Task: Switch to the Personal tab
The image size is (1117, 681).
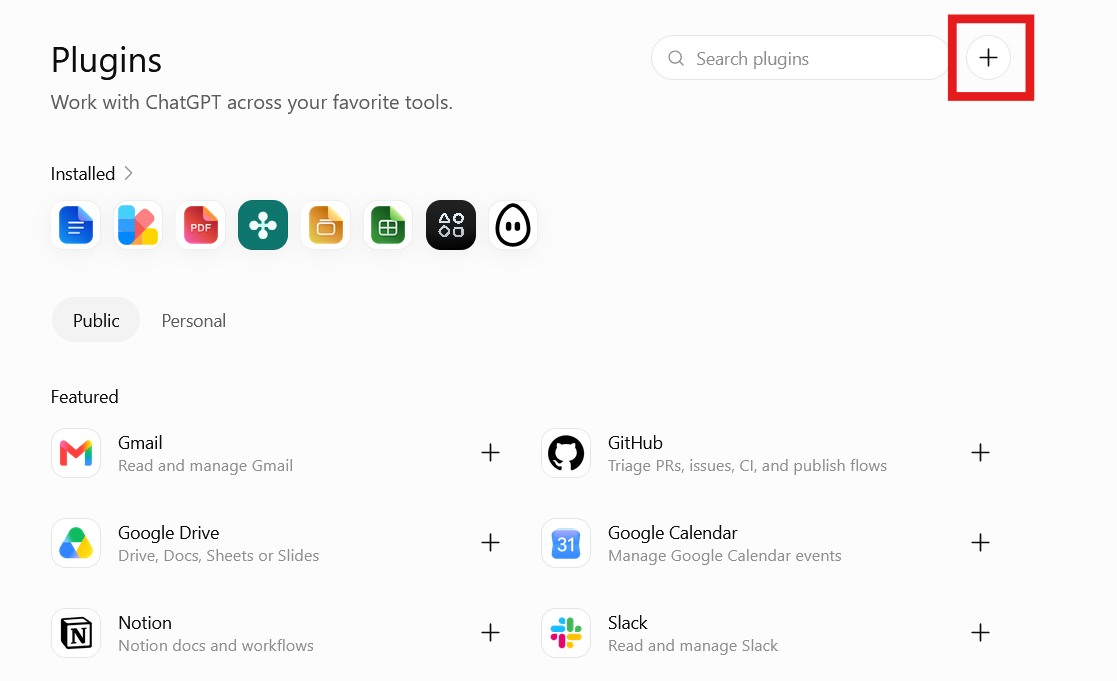Action: [194, 321]
